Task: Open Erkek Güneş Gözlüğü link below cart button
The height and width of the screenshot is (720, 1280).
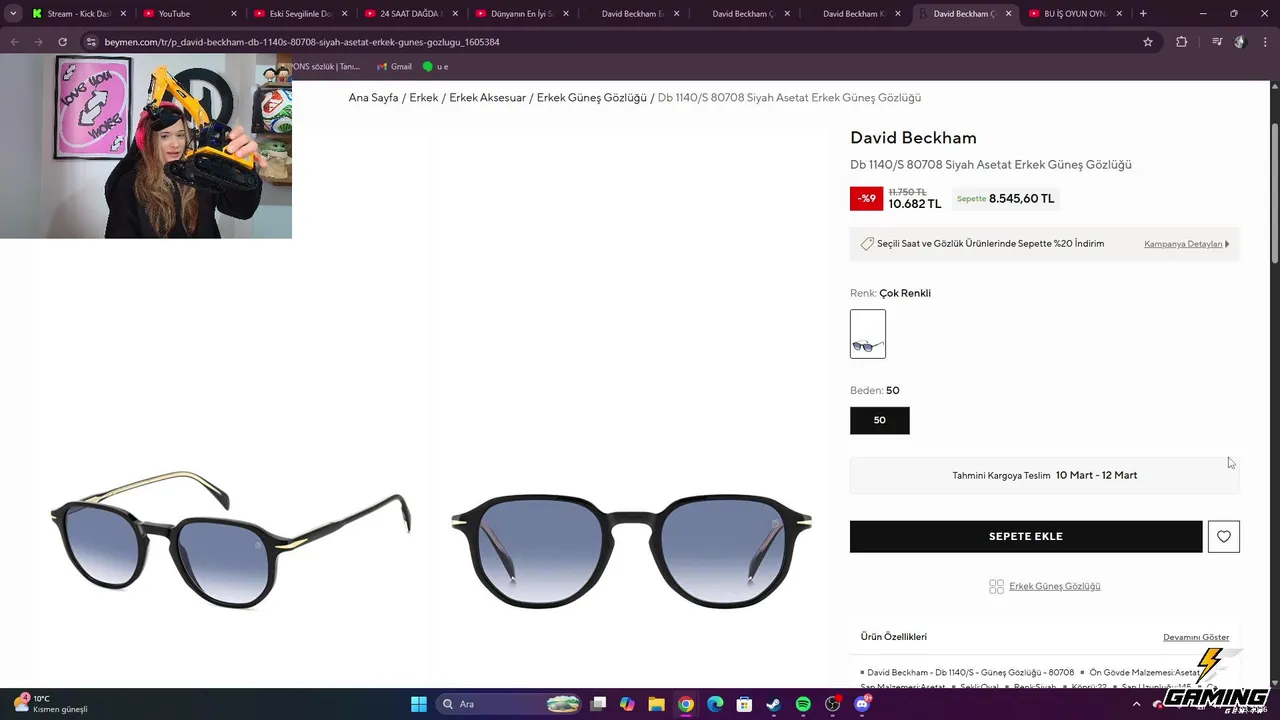Action: pos(1055,586)
